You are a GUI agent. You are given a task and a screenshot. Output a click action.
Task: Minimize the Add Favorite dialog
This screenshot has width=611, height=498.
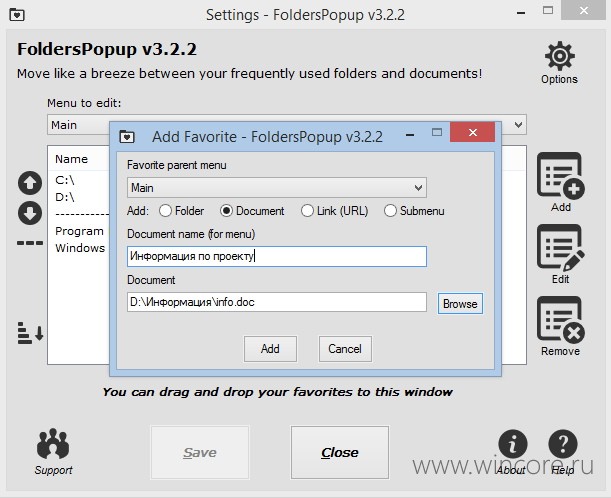point(410,135)
